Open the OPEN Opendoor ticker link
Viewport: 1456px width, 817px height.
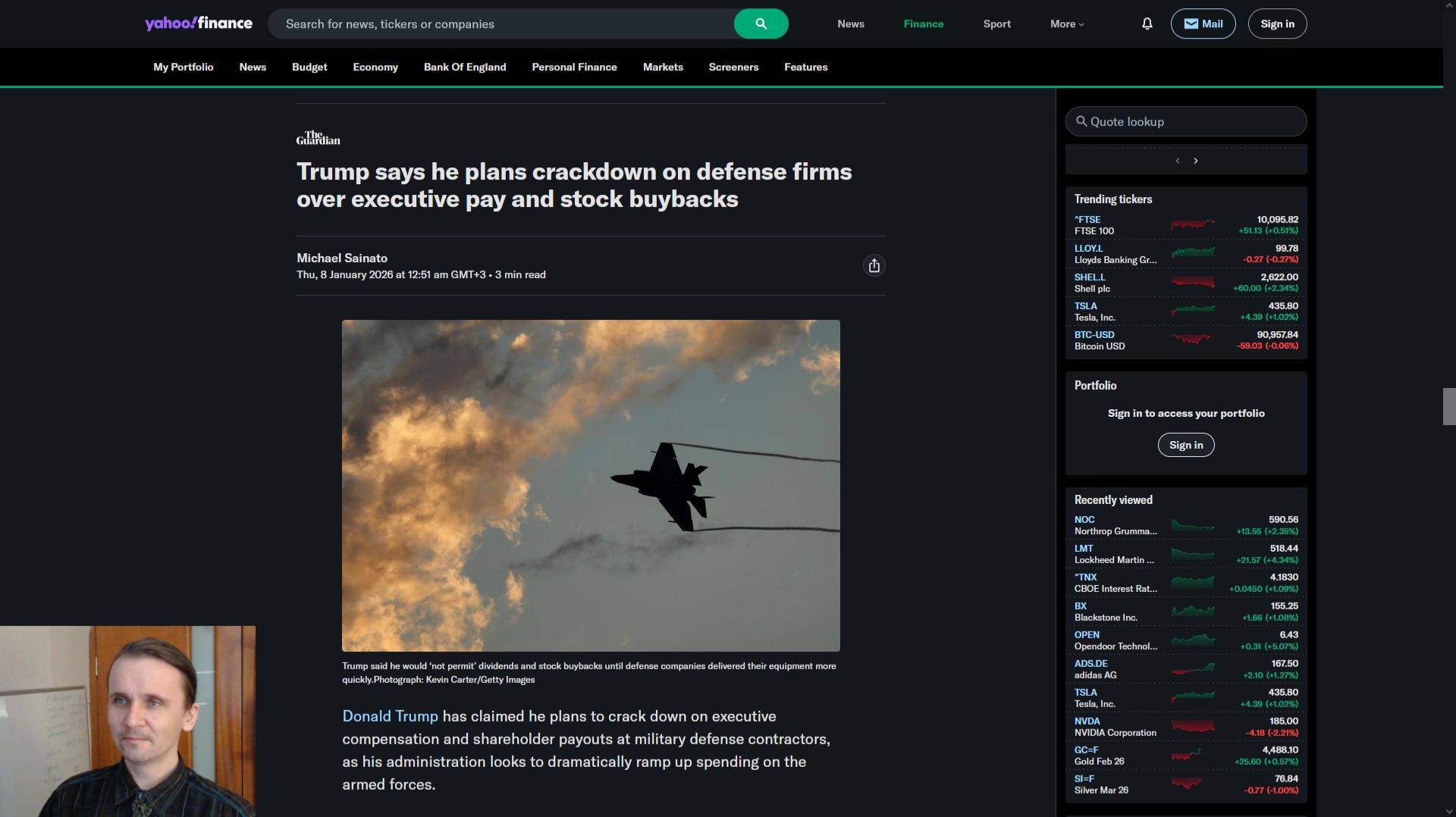tap(1087, 634)
